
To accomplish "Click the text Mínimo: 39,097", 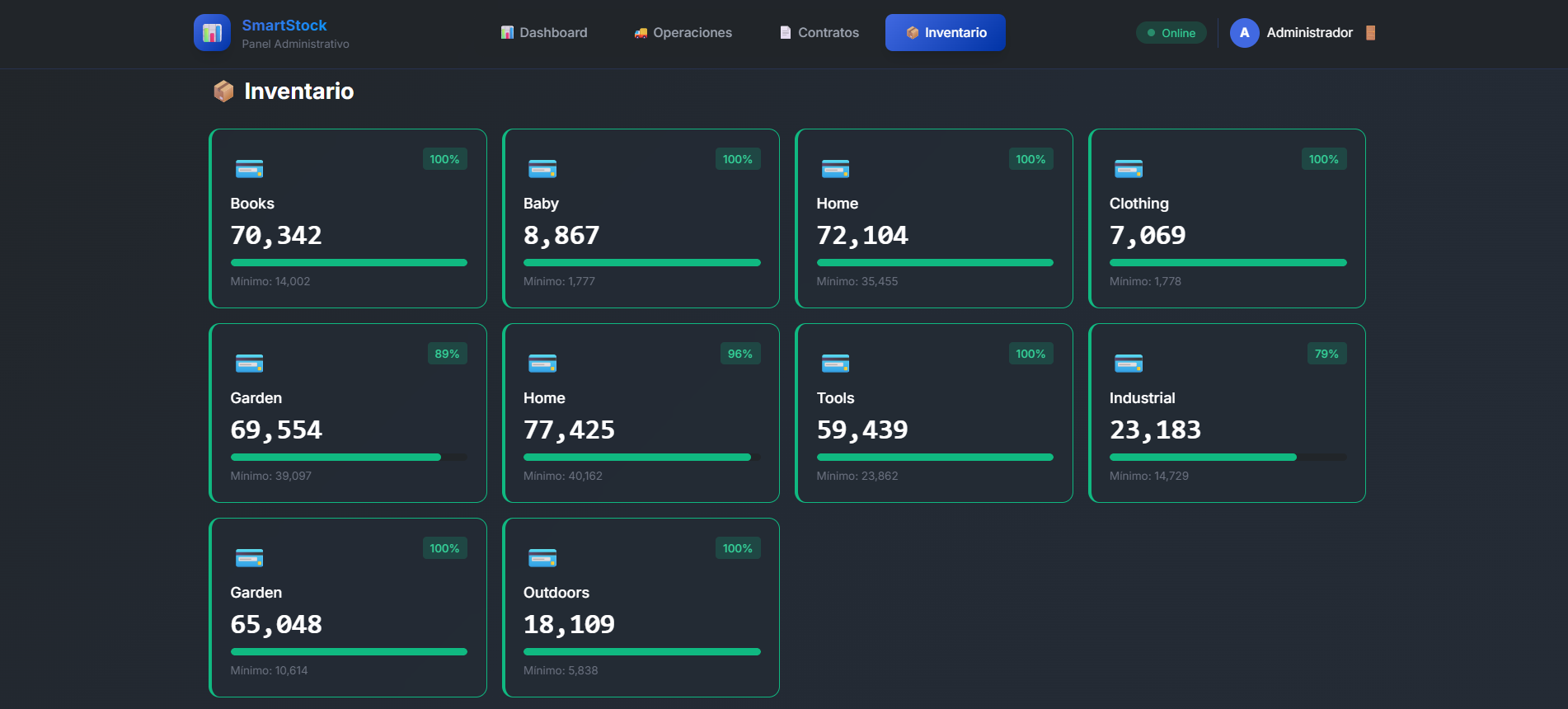I will pyautogui.click(x=271, y=477).
